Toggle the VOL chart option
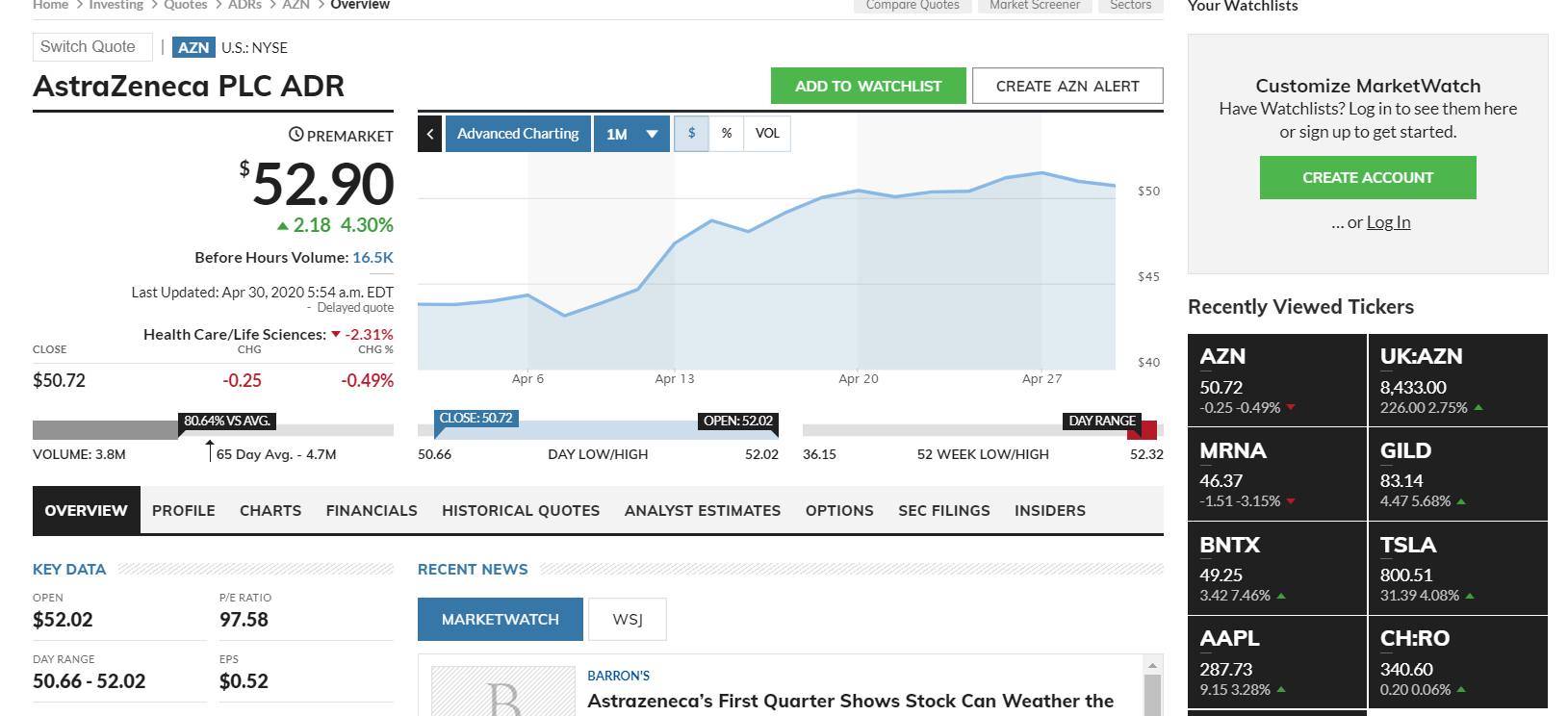1568x716 pixels. point(767,134)
